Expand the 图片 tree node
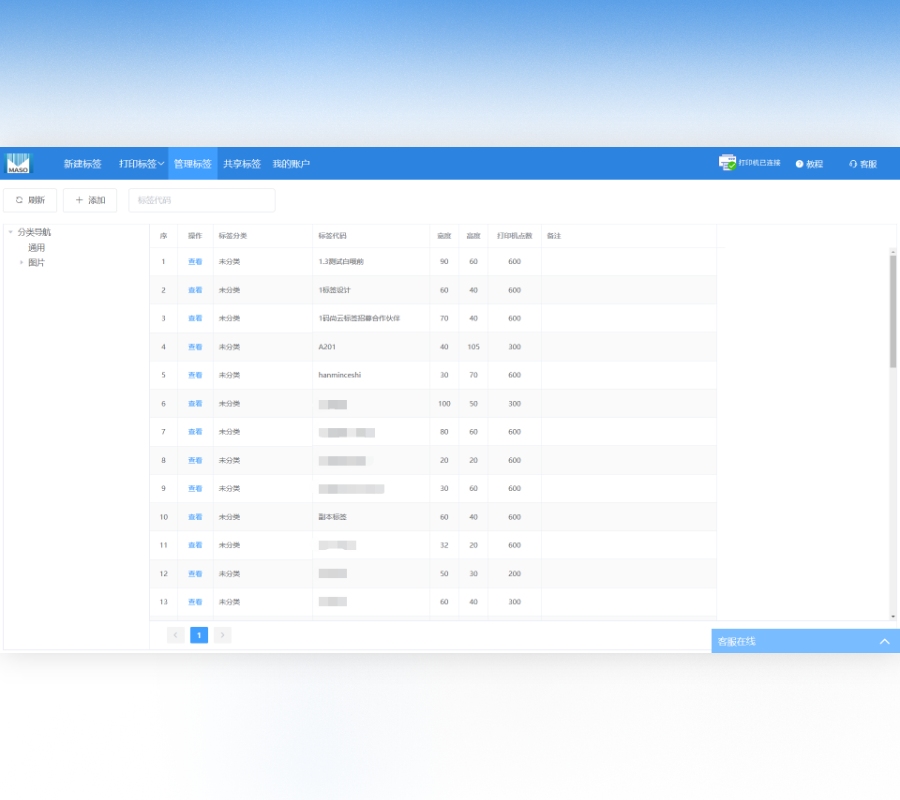The height and width of the screenshot is (800, 900). tap(21, 263)
